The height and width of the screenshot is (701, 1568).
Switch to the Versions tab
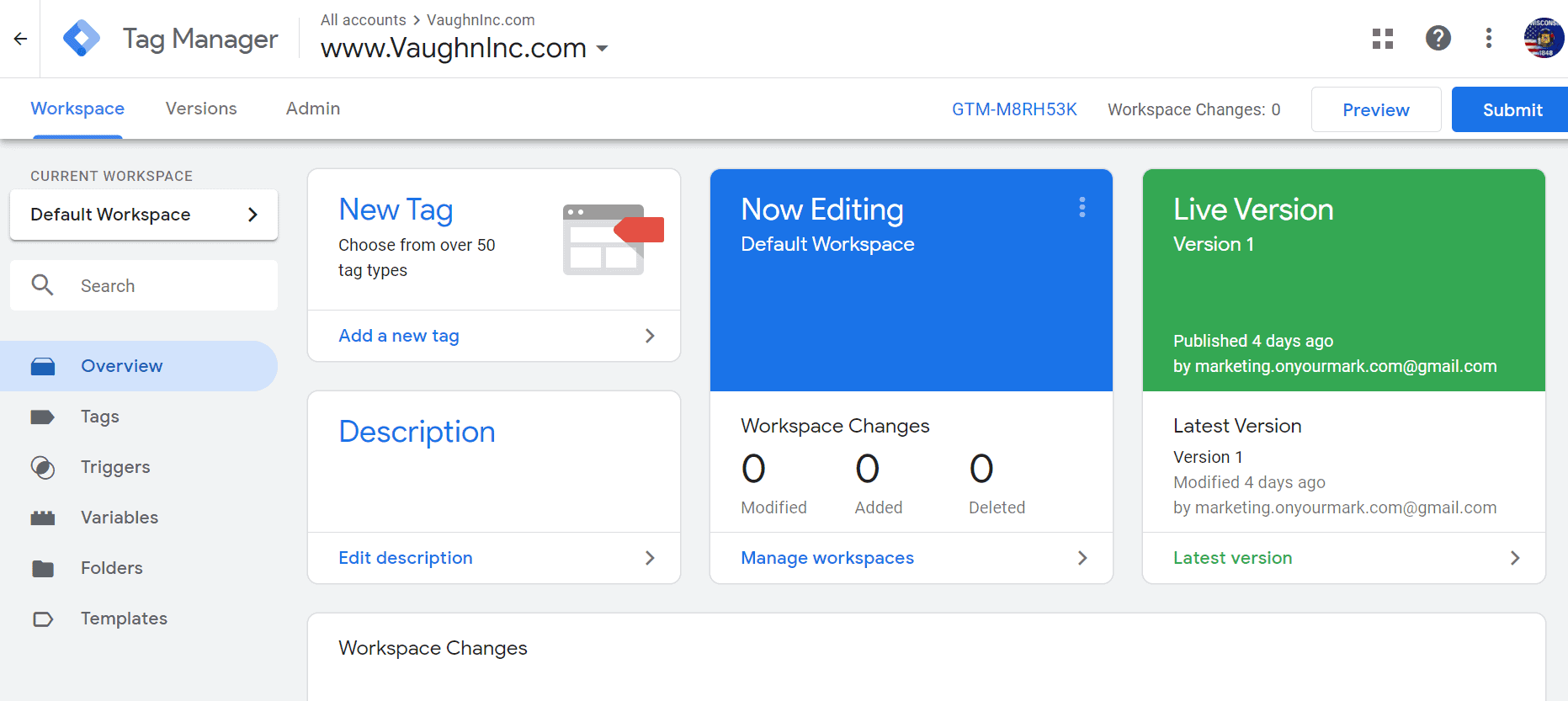tap(201, 109)
